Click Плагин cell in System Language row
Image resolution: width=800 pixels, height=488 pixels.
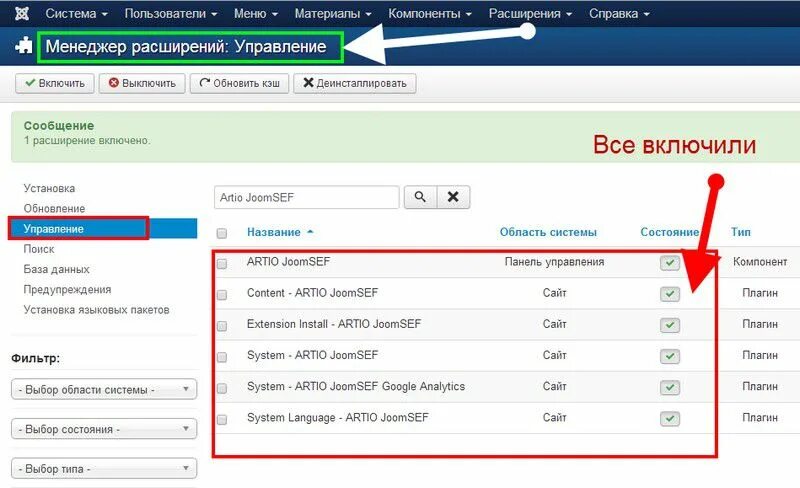(x=760, y=418)
